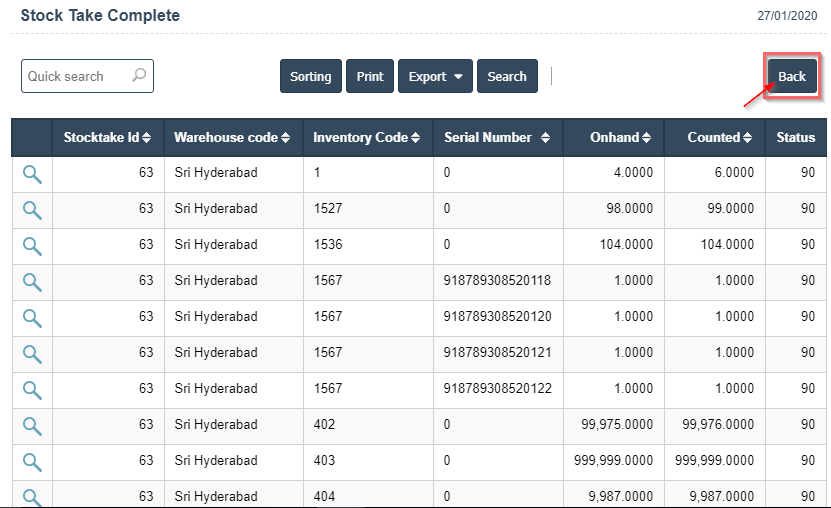Sort by Onhand column header

point(620,138)
